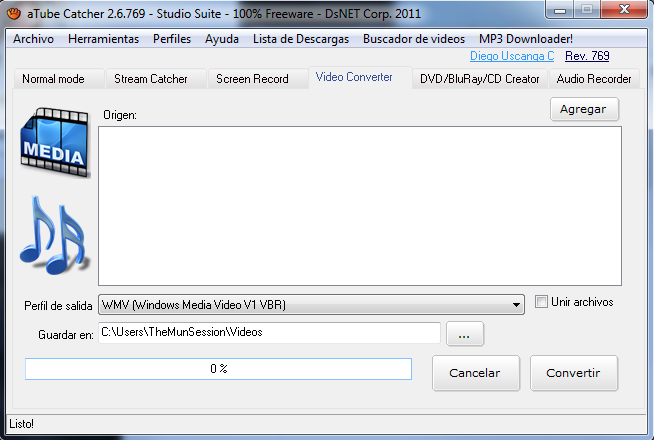Click the Guardar en path field
This screenshot has width=654, height=440.
point(269,332)
